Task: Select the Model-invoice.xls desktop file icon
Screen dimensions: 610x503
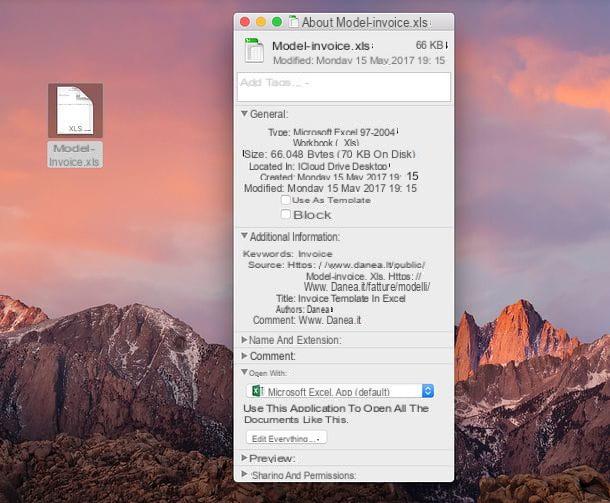Action: tap(75, 110)
